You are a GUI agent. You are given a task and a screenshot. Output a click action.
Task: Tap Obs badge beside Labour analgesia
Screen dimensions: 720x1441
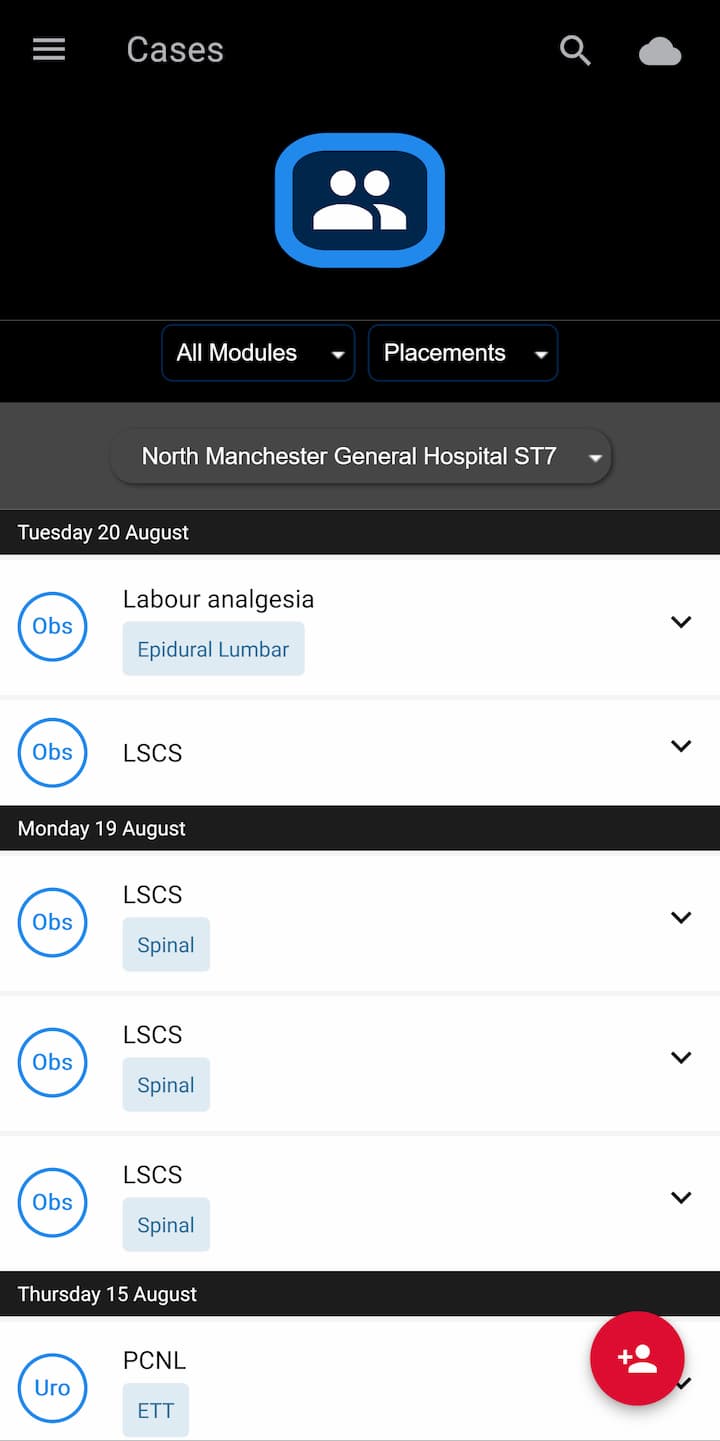click(52, 626)
